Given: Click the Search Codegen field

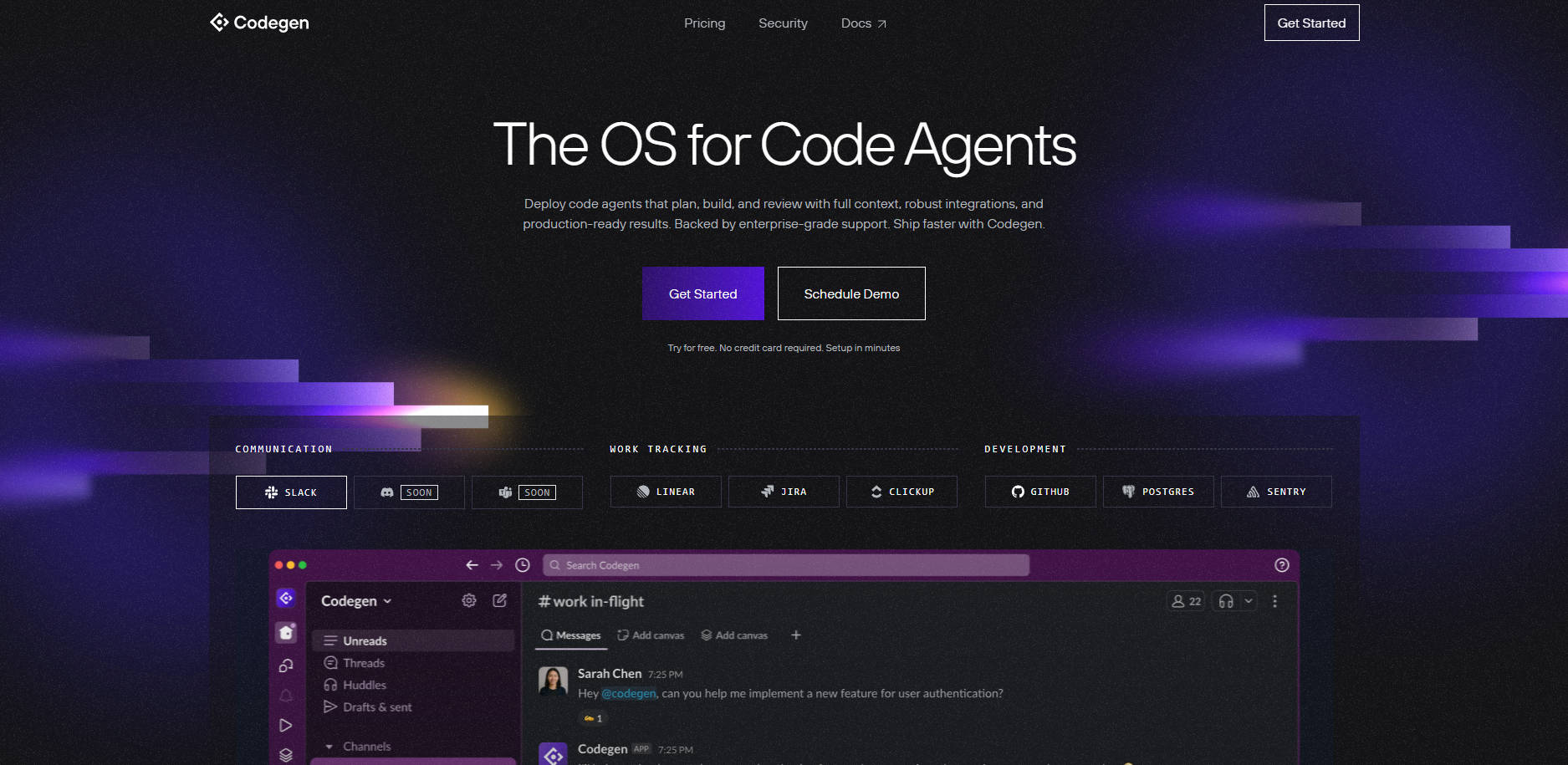Looking at the screenshot, I should pyautogui.click(x=786, y=565).
